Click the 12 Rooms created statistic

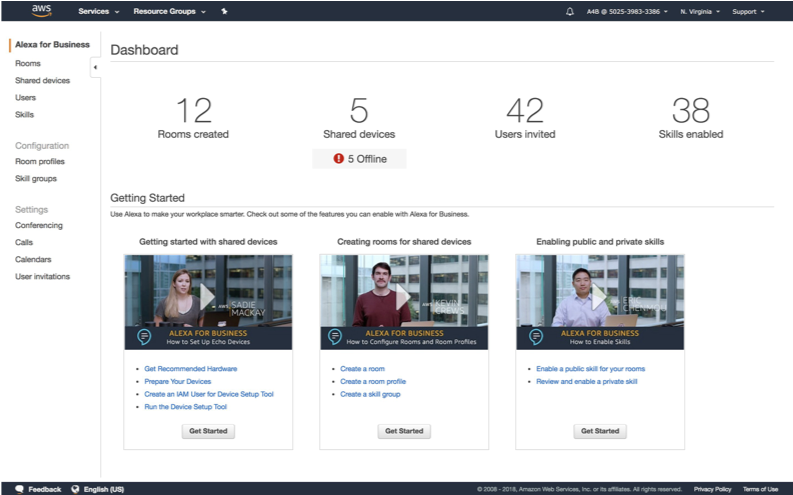(193, 118)
